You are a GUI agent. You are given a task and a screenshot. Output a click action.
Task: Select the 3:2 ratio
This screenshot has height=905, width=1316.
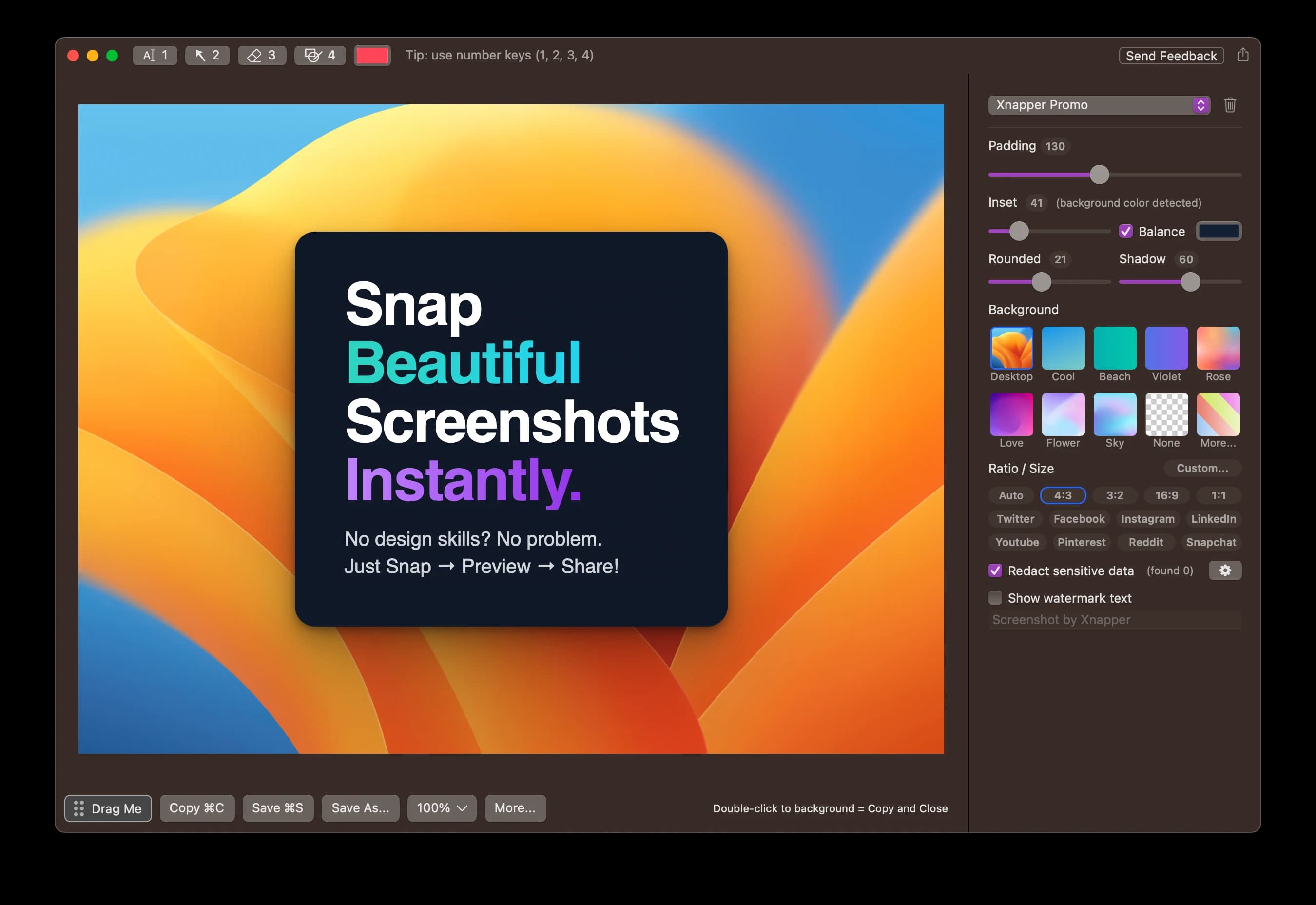[x=1114, y=495]
